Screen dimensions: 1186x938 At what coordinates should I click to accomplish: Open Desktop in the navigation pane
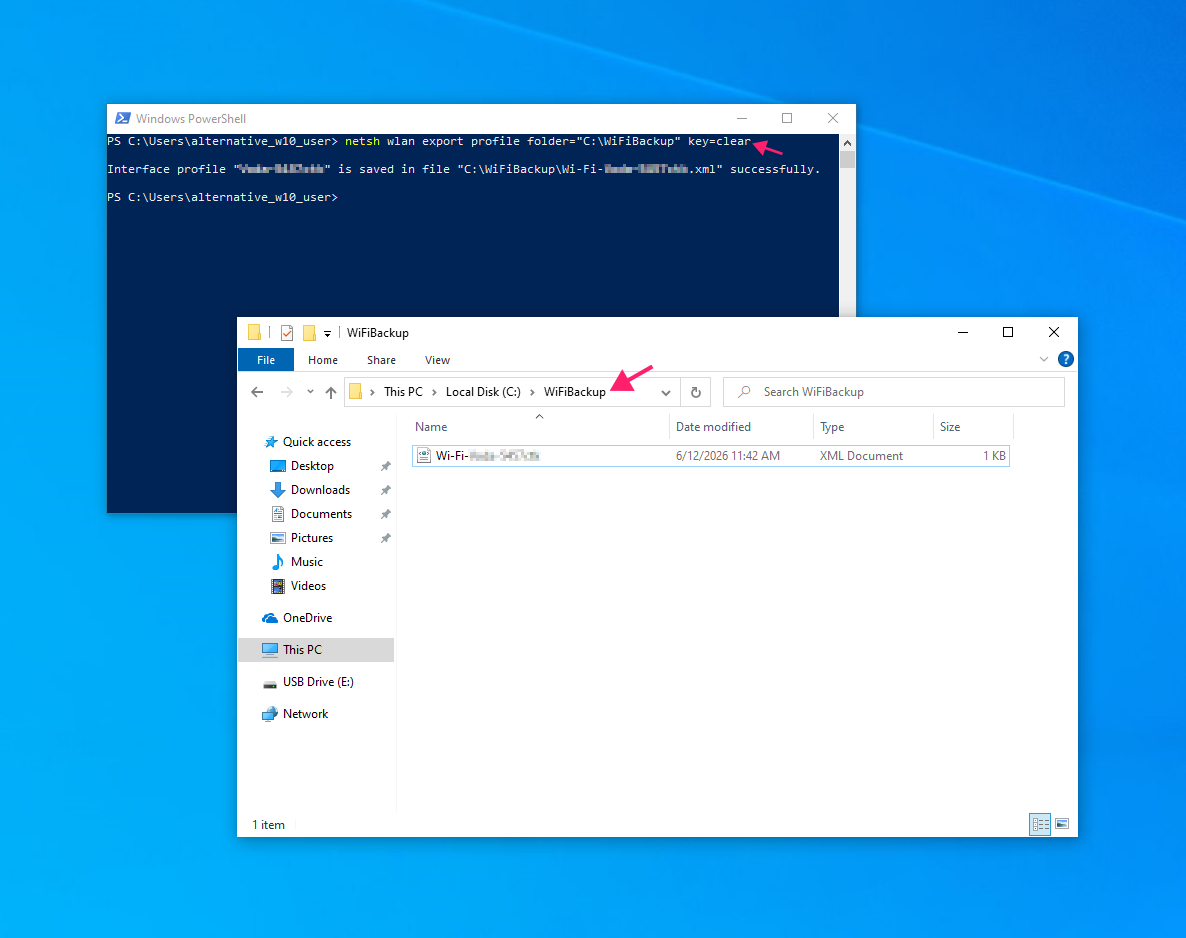click(312, 466)
